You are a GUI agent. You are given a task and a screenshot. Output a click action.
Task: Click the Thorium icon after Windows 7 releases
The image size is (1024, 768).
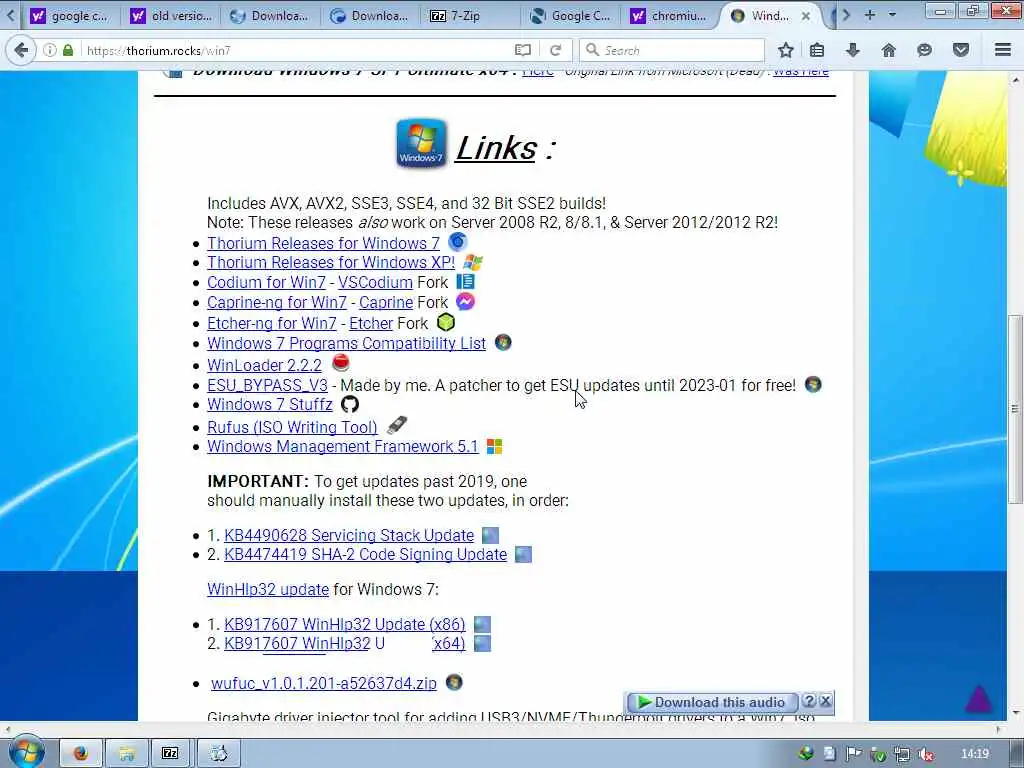[458, 242]
